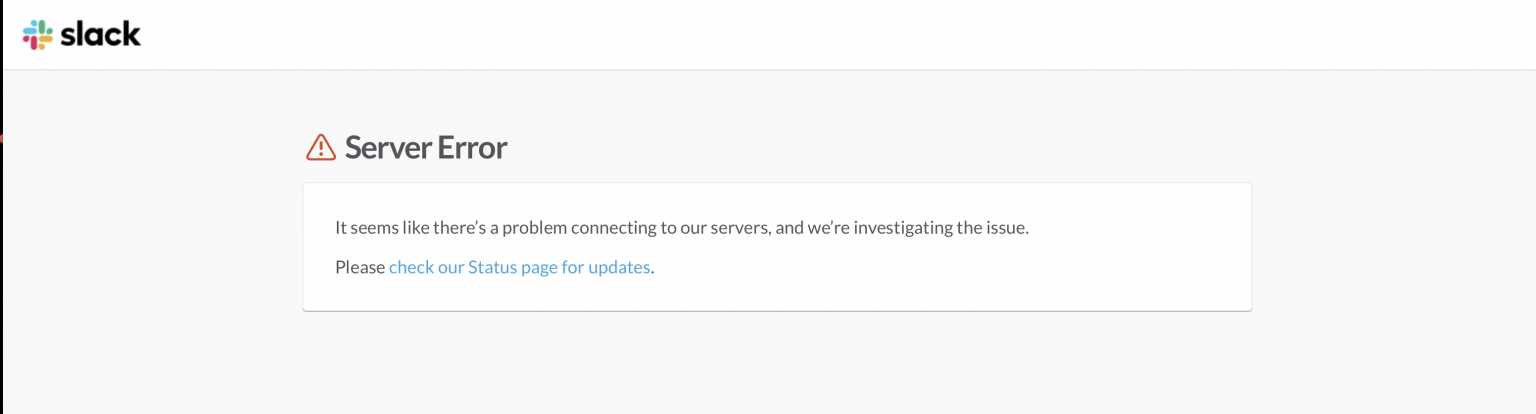This screenshot has width=1536, height=414.
Task: Click the slack wordmark text in header
Action: pos(100,34)
